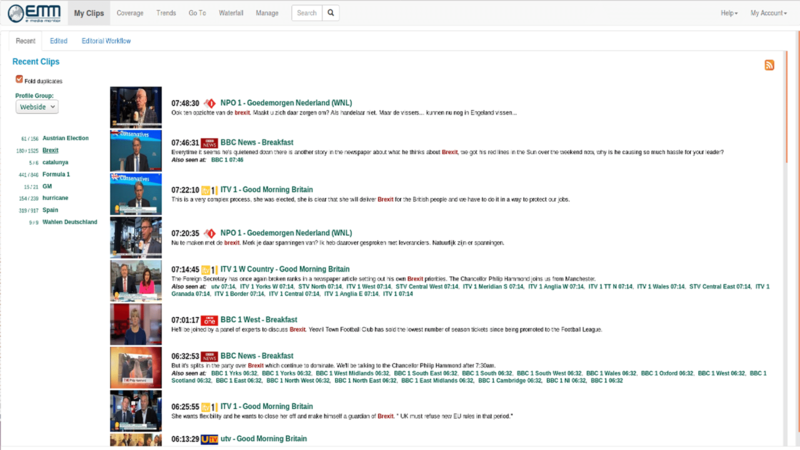Focus the Search input field

click(307, 13)
